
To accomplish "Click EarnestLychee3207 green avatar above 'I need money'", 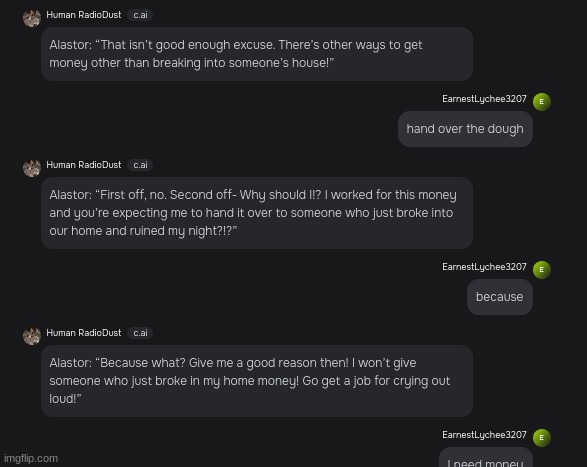I will coord(542,438).
